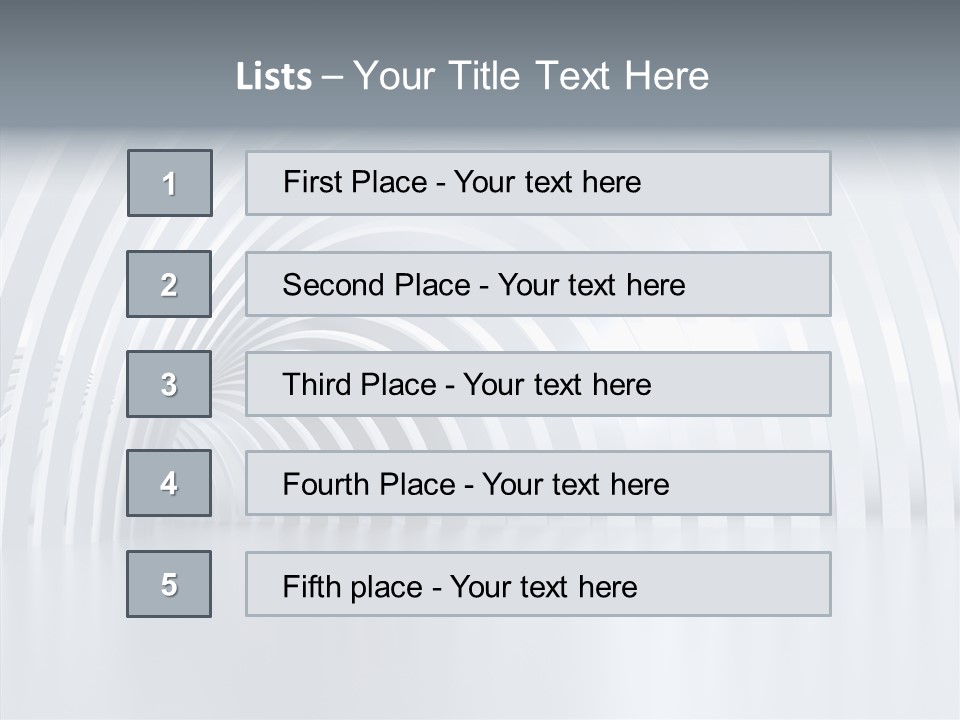Click the bold word "Lists" in the title
The image size is (960, 720).
274,76
